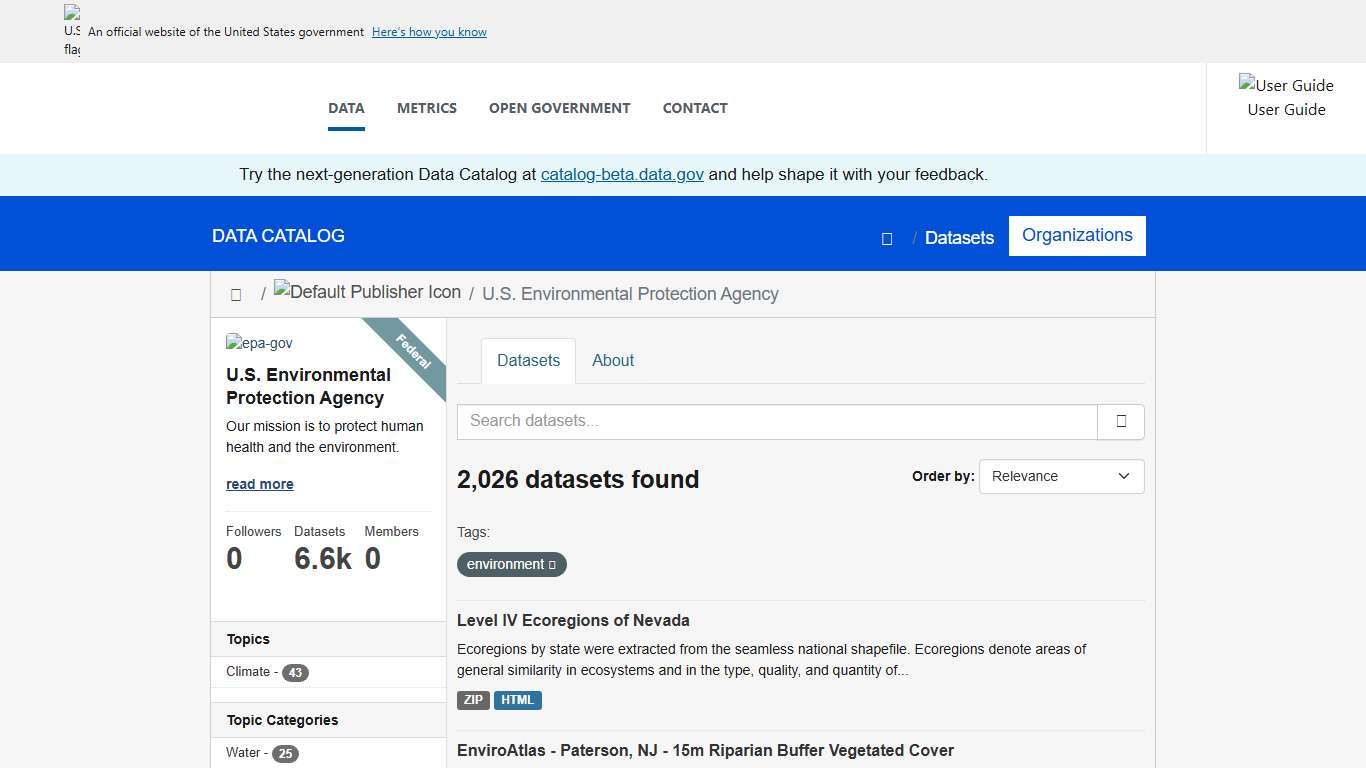The width and height of the screenshot is (1366, 768).
Task: Open Level IV Ecoregions of Nevada dataset
Action: 573,620
